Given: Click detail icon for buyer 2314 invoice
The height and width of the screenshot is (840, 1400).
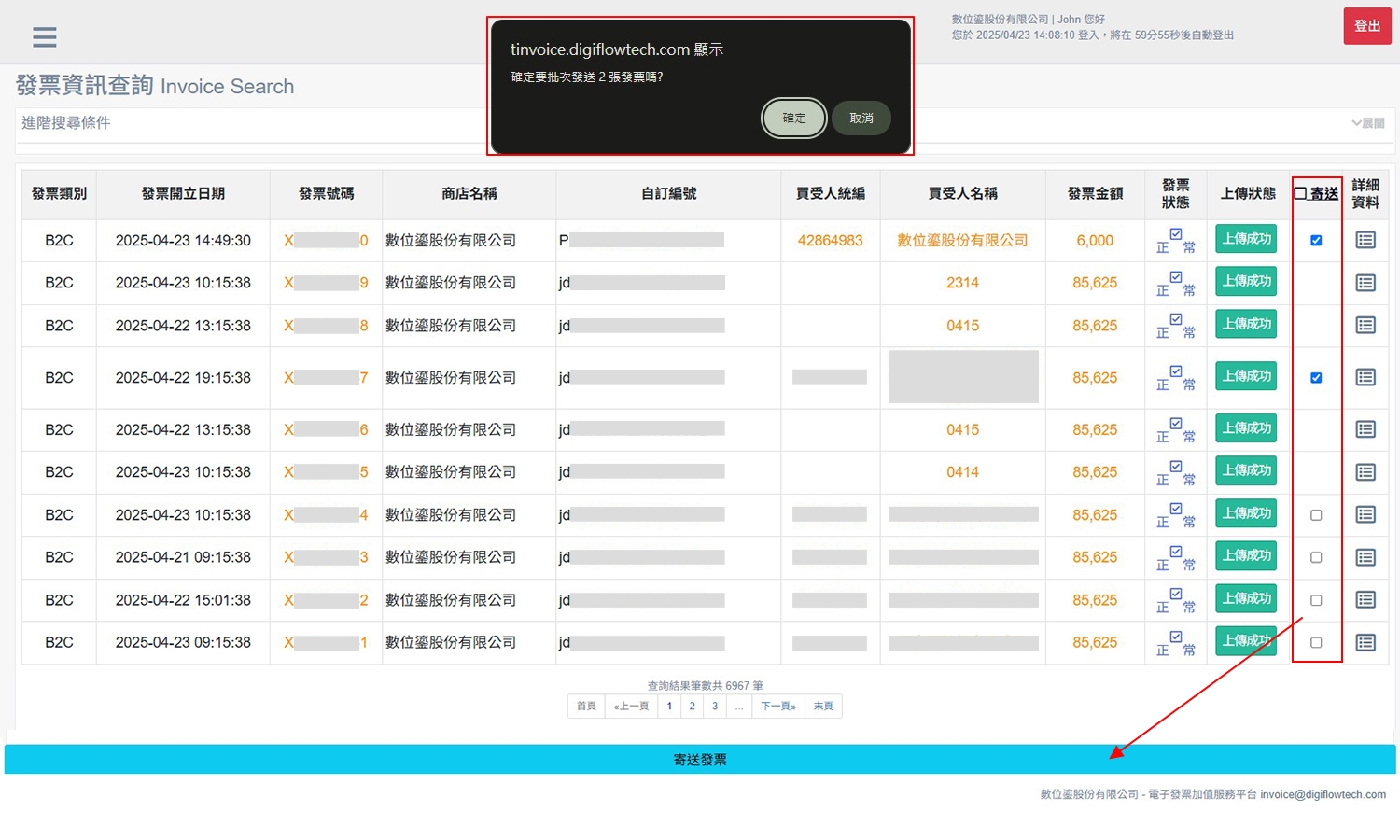Looking at the screenshot, I should (x=1365, y=283).
